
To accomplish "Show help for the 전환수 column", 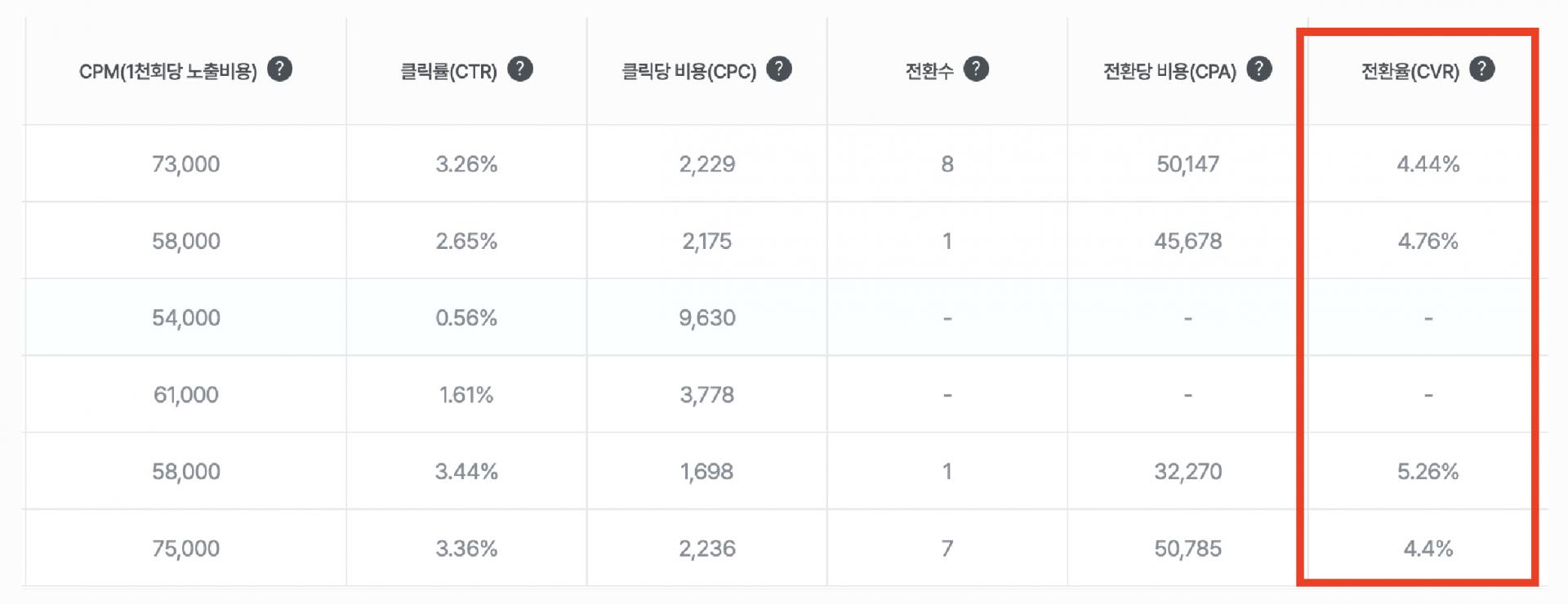I will pyautogui.click(x=975, y=69).
